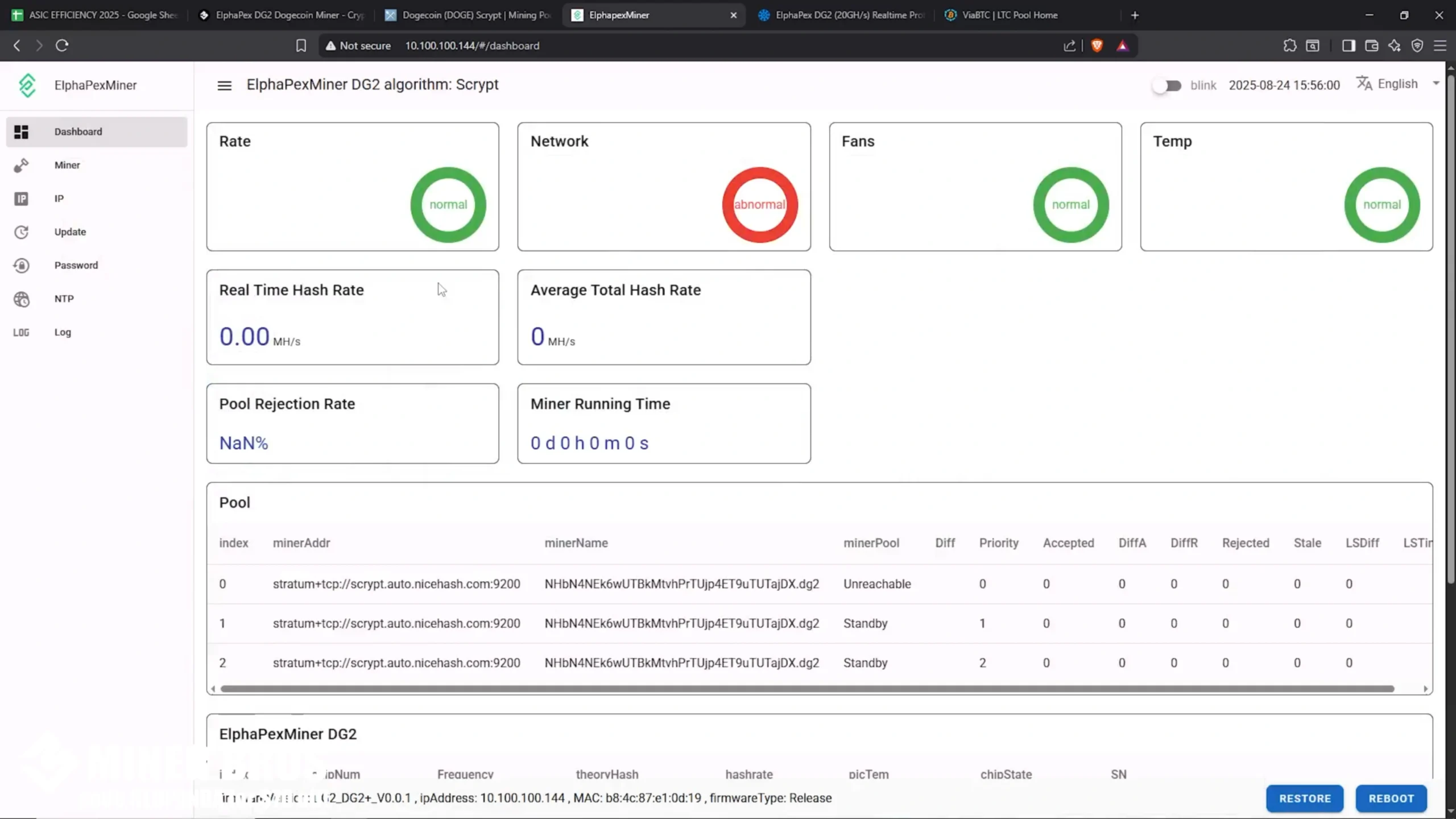Click the ElphaPexMiner logo icon
The width and height of the screenshot is (1456, 819).
[27, 85]
